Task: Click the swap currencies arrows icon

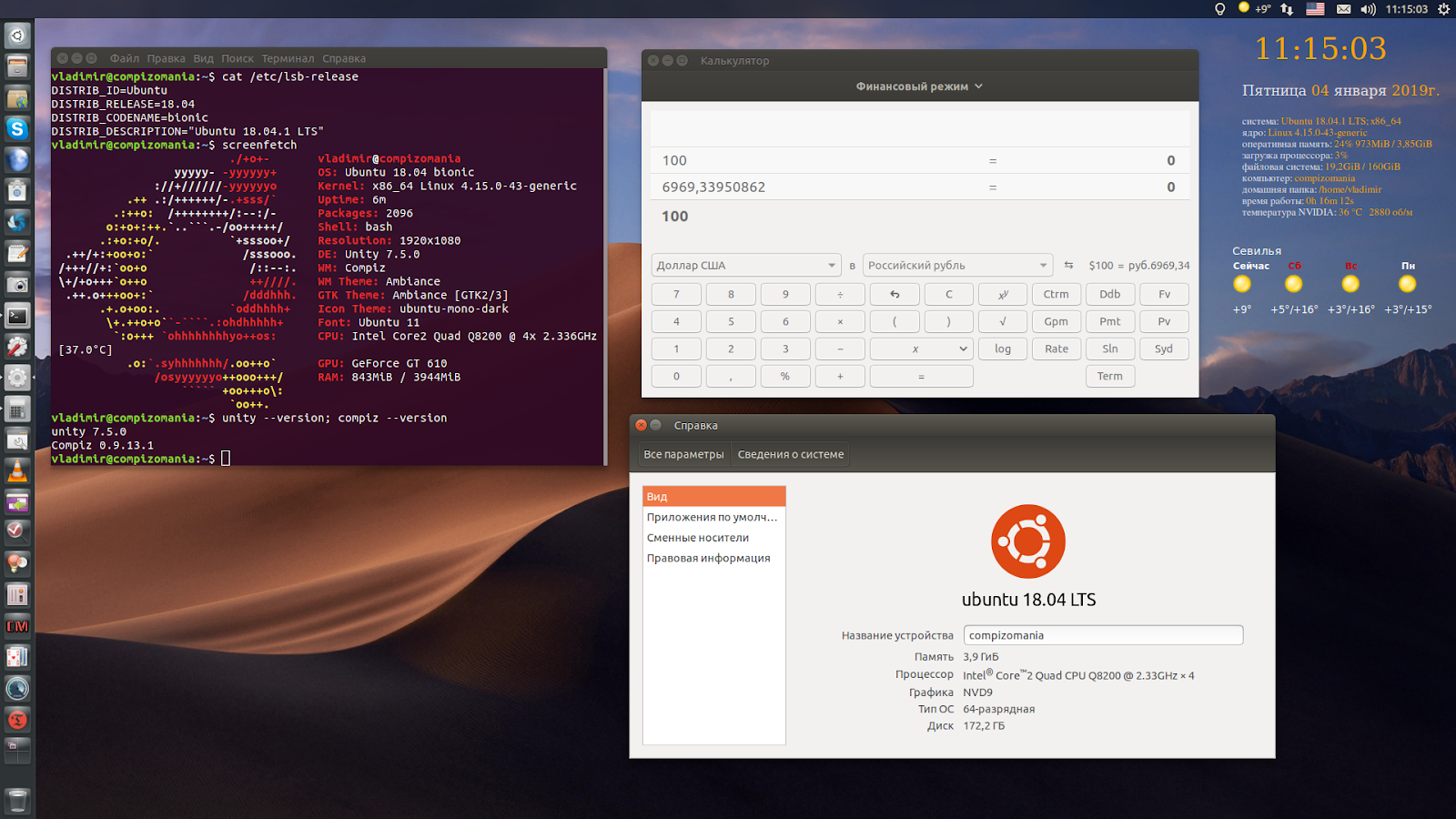Action: coord(1068,265)
